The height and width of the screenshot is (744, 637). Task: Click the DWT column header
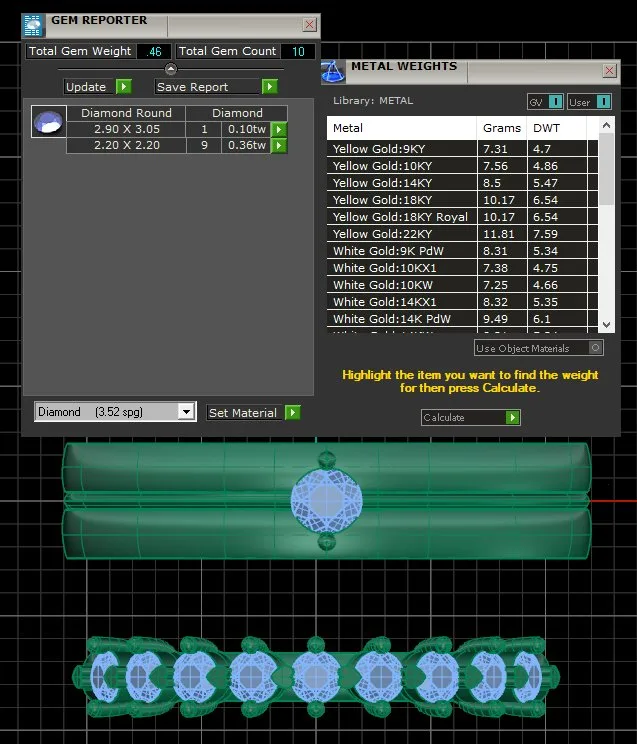click(x=557, y=128)
